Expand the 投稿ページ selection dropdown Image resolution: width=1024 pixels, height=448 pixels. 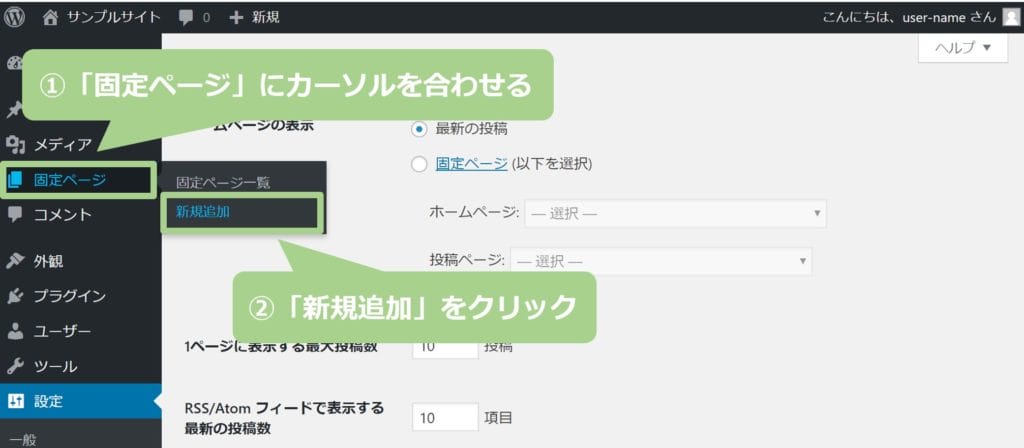pyautogui.click(x=660, y=261)
